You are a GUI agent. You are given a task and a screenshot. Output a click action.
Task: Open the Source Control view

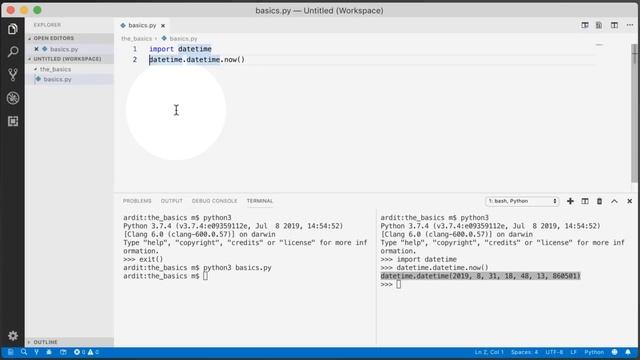click(13, 75)
